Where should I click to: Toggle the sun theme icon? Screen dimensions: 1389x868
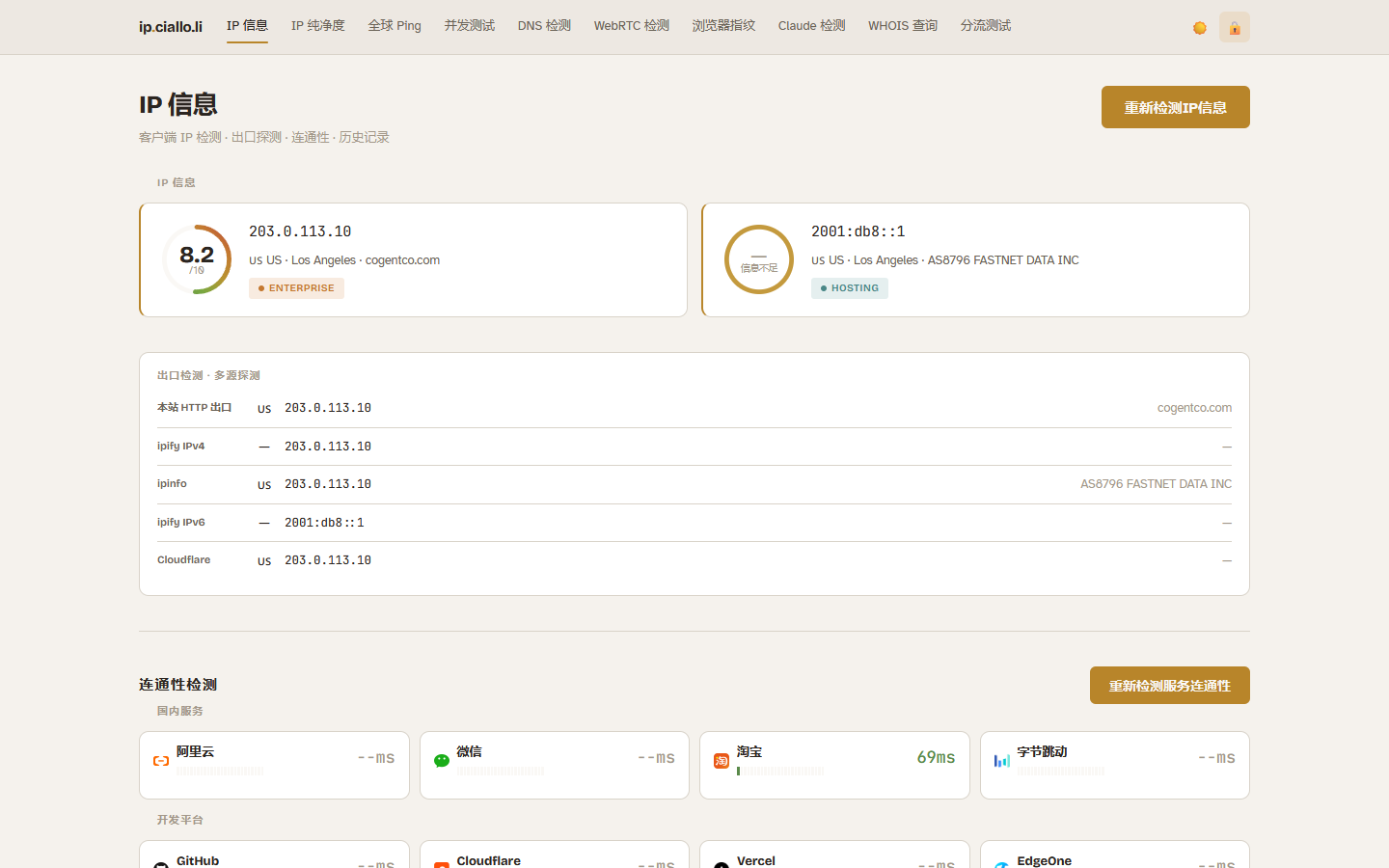pos(1199,28)
